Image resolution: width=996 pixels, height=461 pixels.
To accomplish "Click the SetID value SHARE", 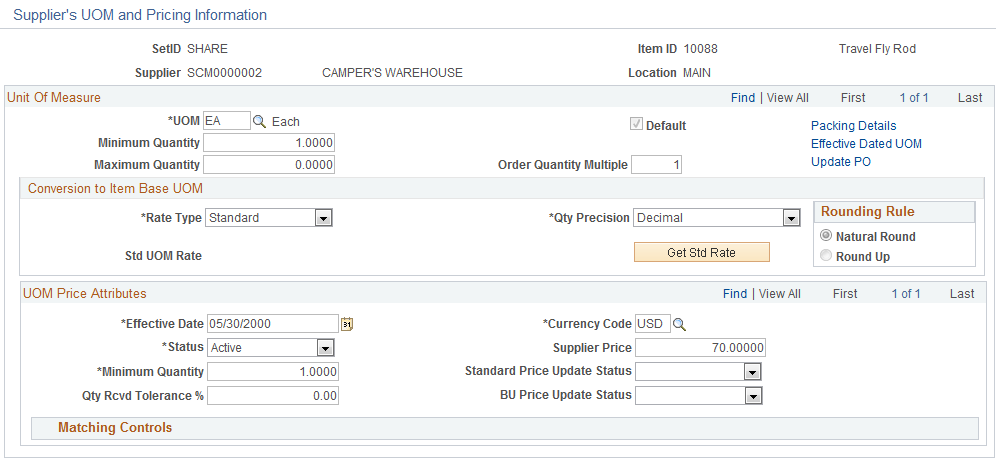I will [x=207, y=49].
